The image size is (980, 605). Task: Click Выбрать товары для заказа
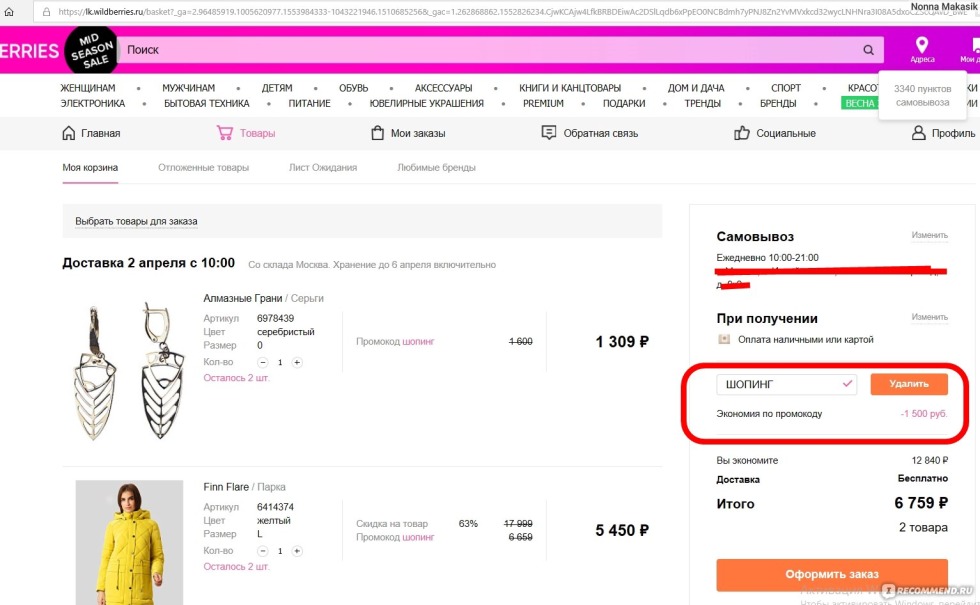[136, 221]
